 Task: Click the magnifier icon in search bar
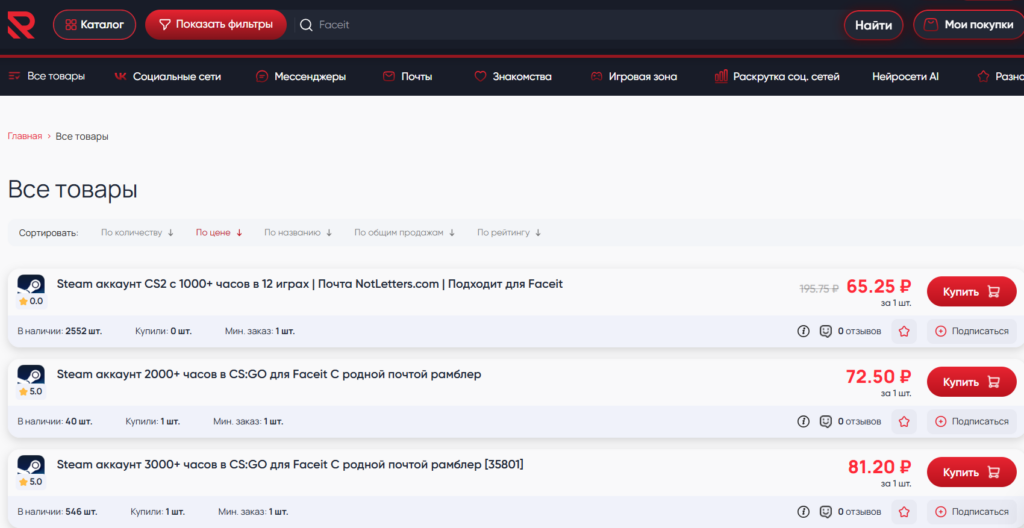(x=306, y=25)
